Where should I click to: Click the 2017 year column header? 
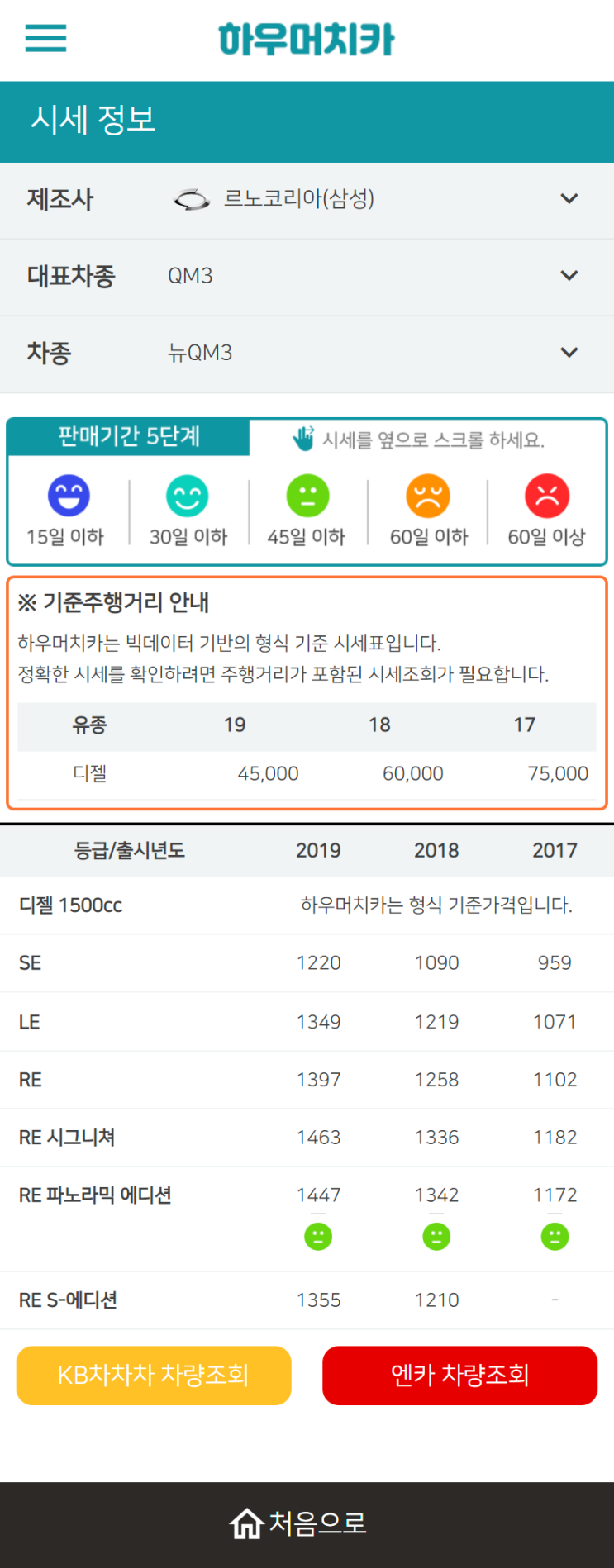[555, 850]
